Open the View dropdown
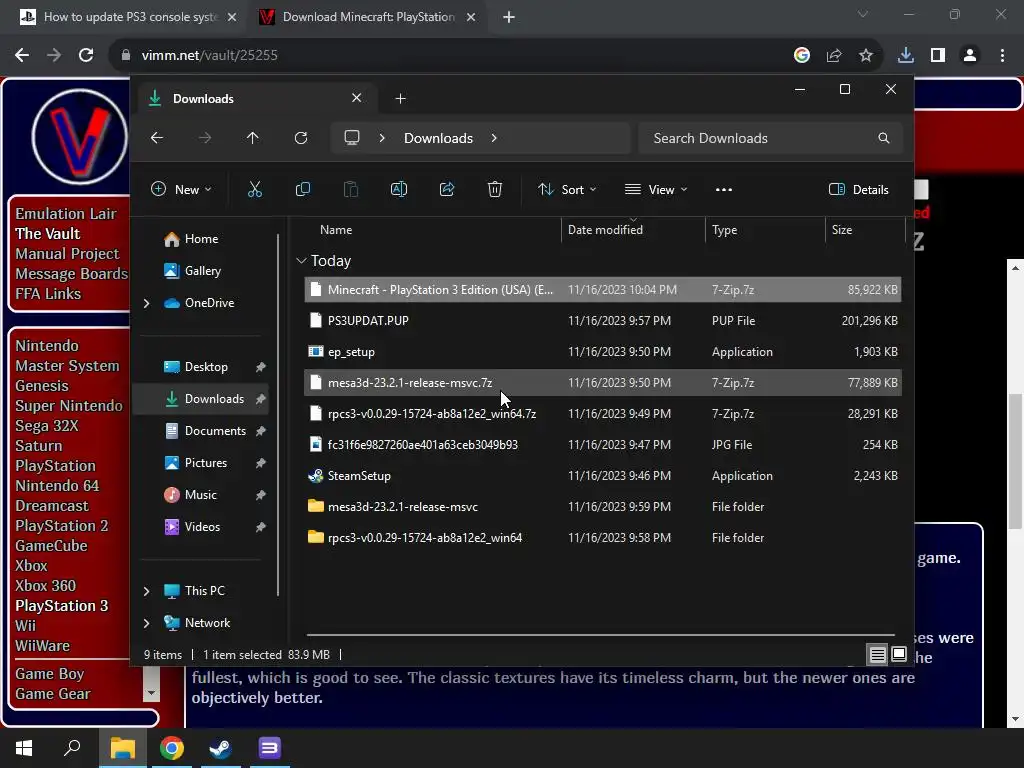Screen dimensions: 1024x768 pyautogui.click(x=656, y=189)
